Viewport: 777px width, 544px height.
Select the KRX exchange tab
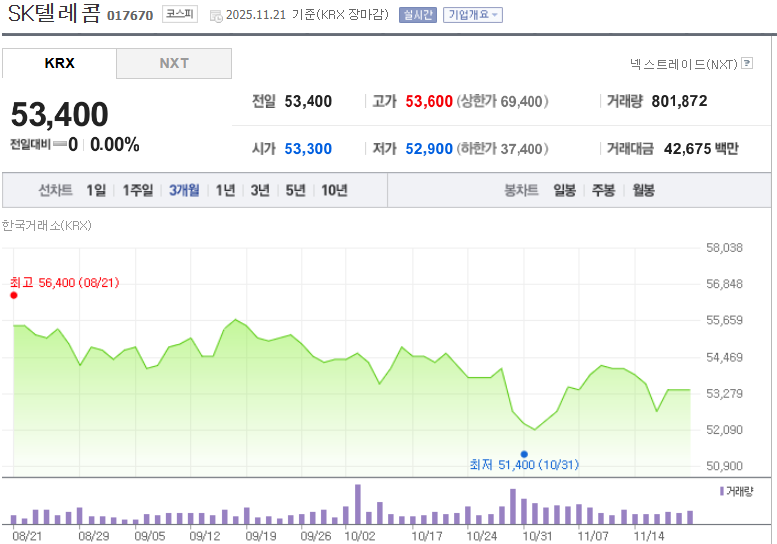coord(59,63)
